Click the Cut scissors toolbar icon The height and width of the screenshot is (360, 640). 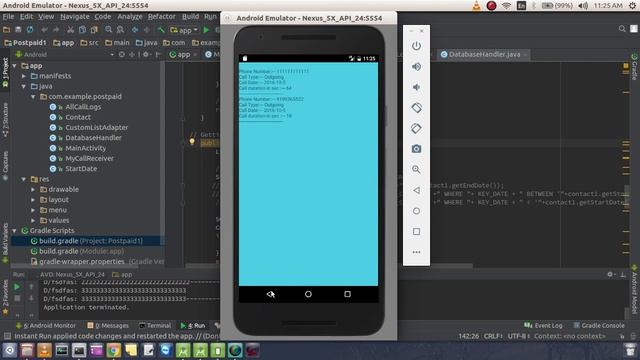[70, 30]
